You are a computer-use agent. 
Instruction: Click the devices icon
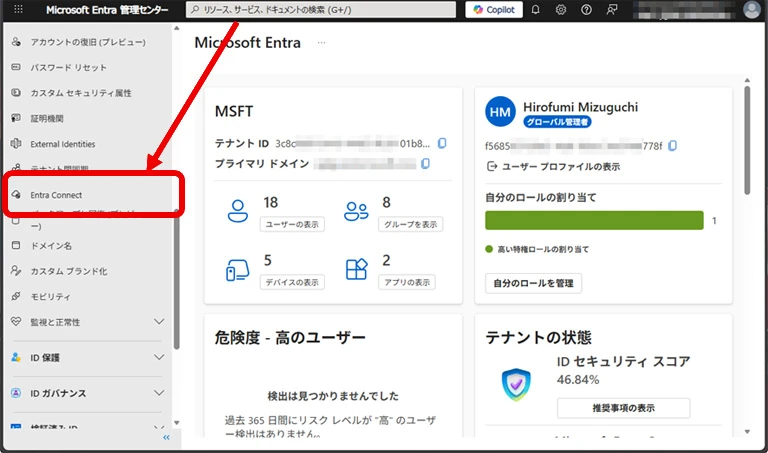(238, 270)
